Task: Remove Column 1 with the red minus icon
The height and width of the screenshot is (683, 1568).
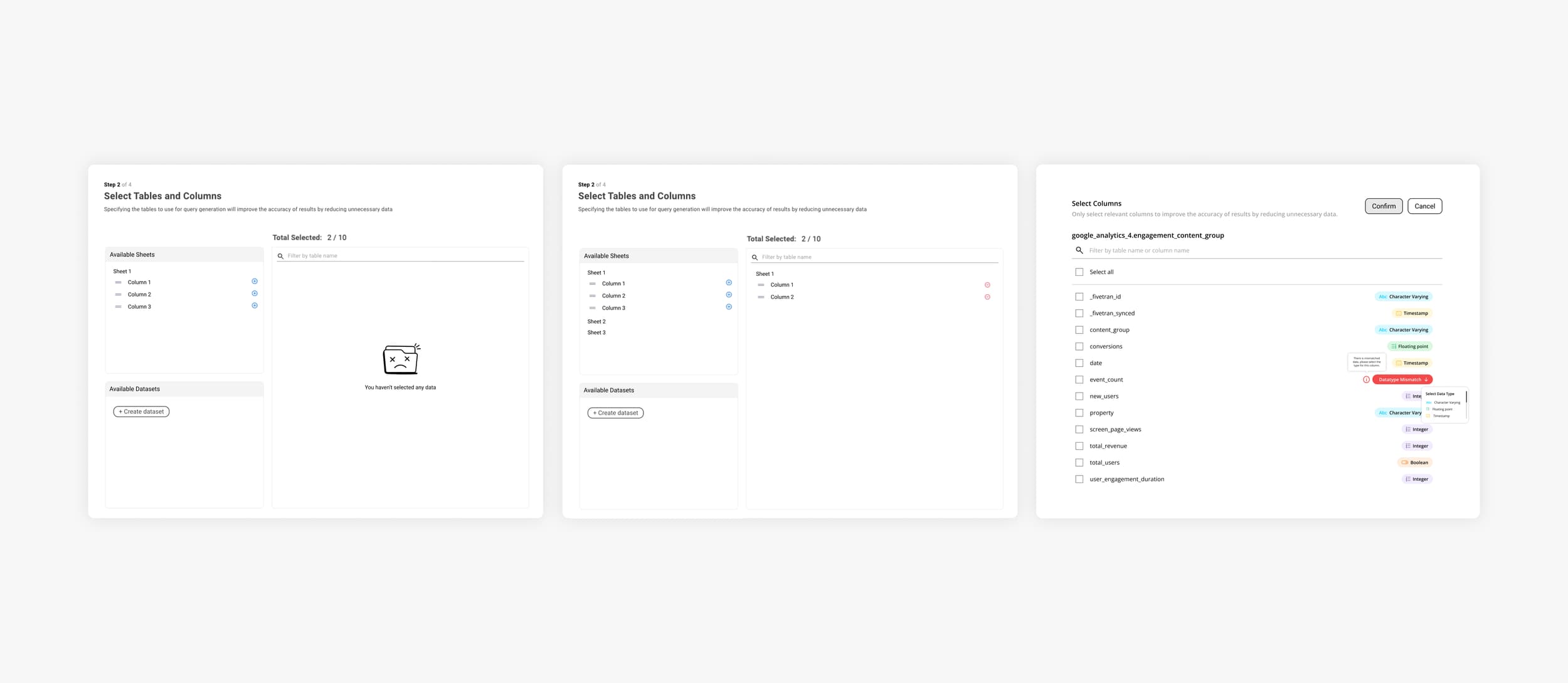Action: click(988, 284)
